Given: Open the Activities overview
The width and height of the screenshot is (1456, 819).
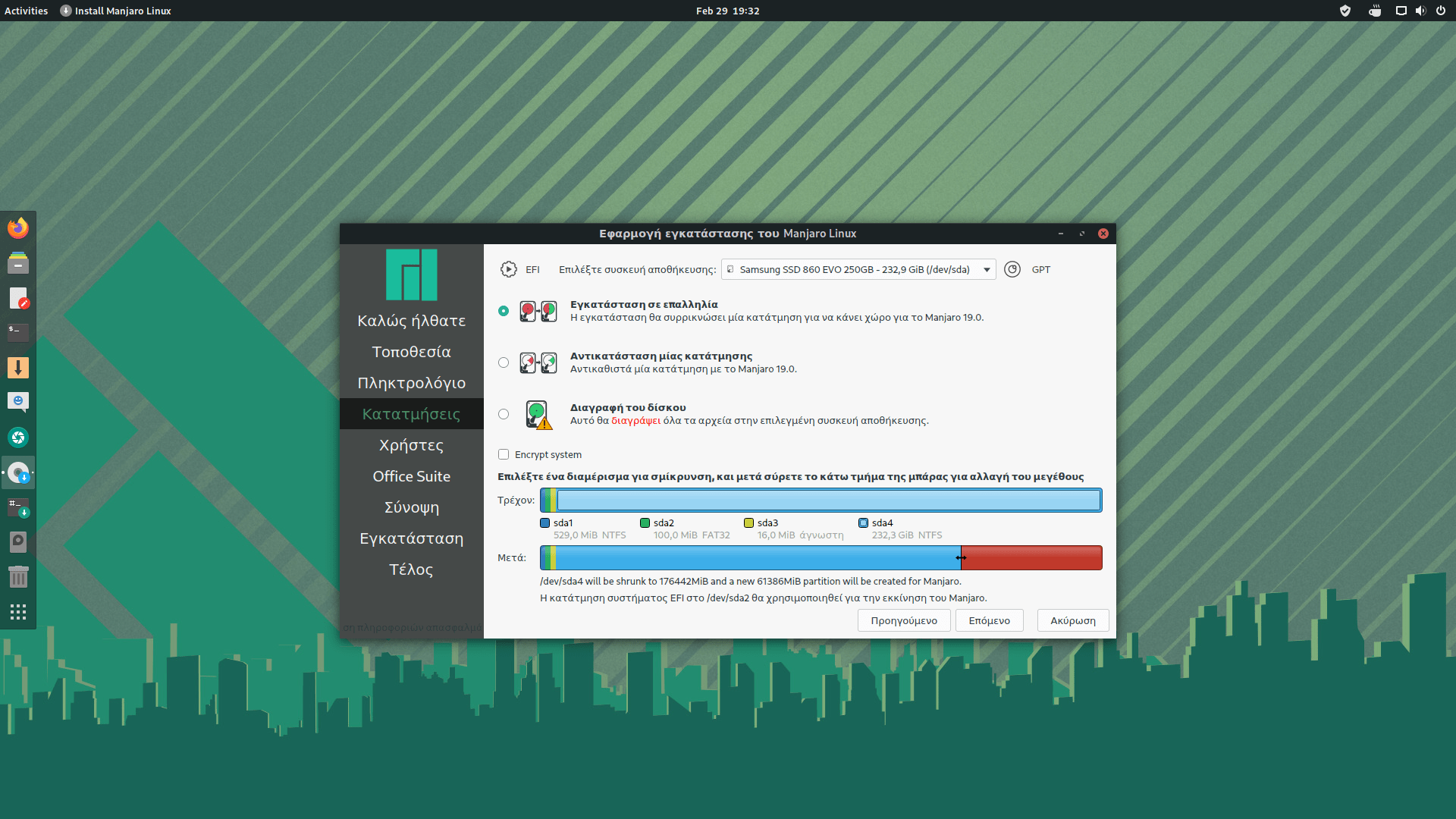Looking at the screenshot, I should tap(26, 11).
